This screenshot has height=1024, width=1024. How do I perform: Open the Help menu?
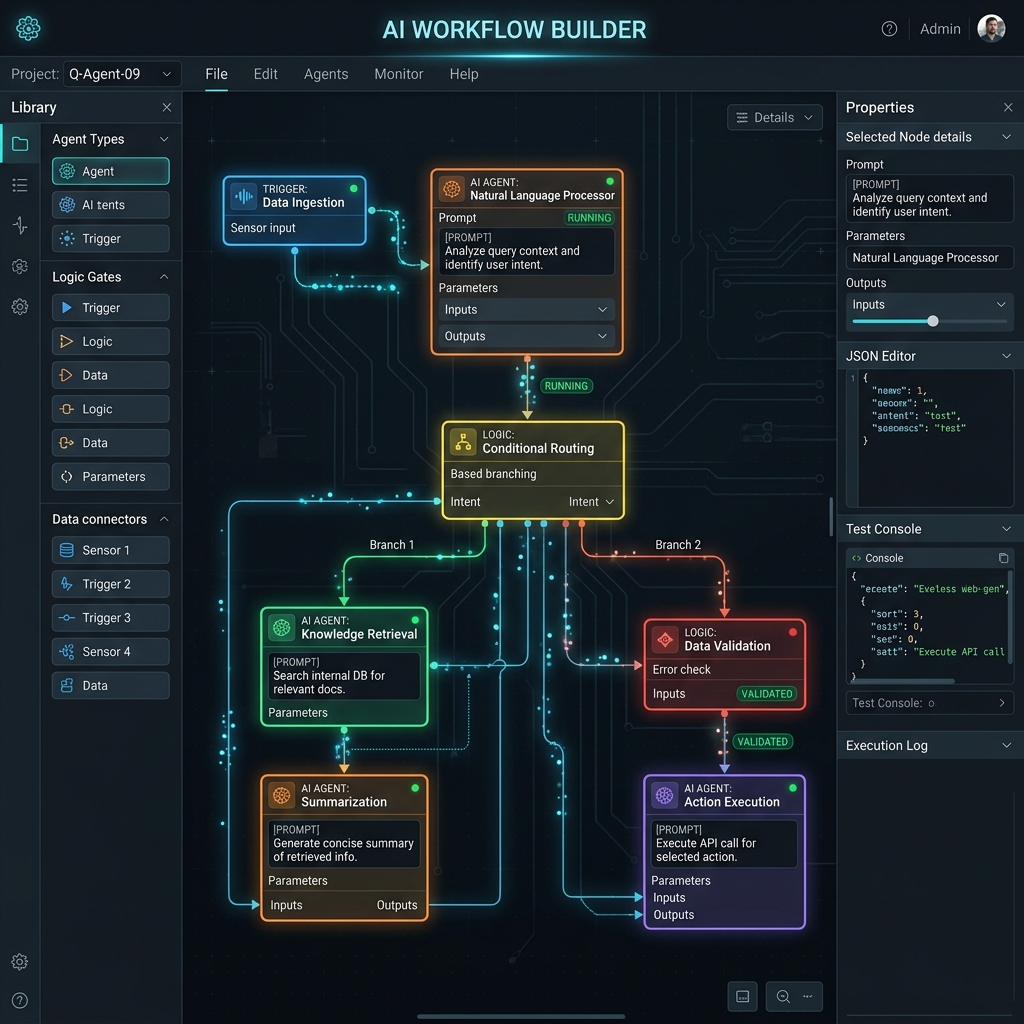464,74
